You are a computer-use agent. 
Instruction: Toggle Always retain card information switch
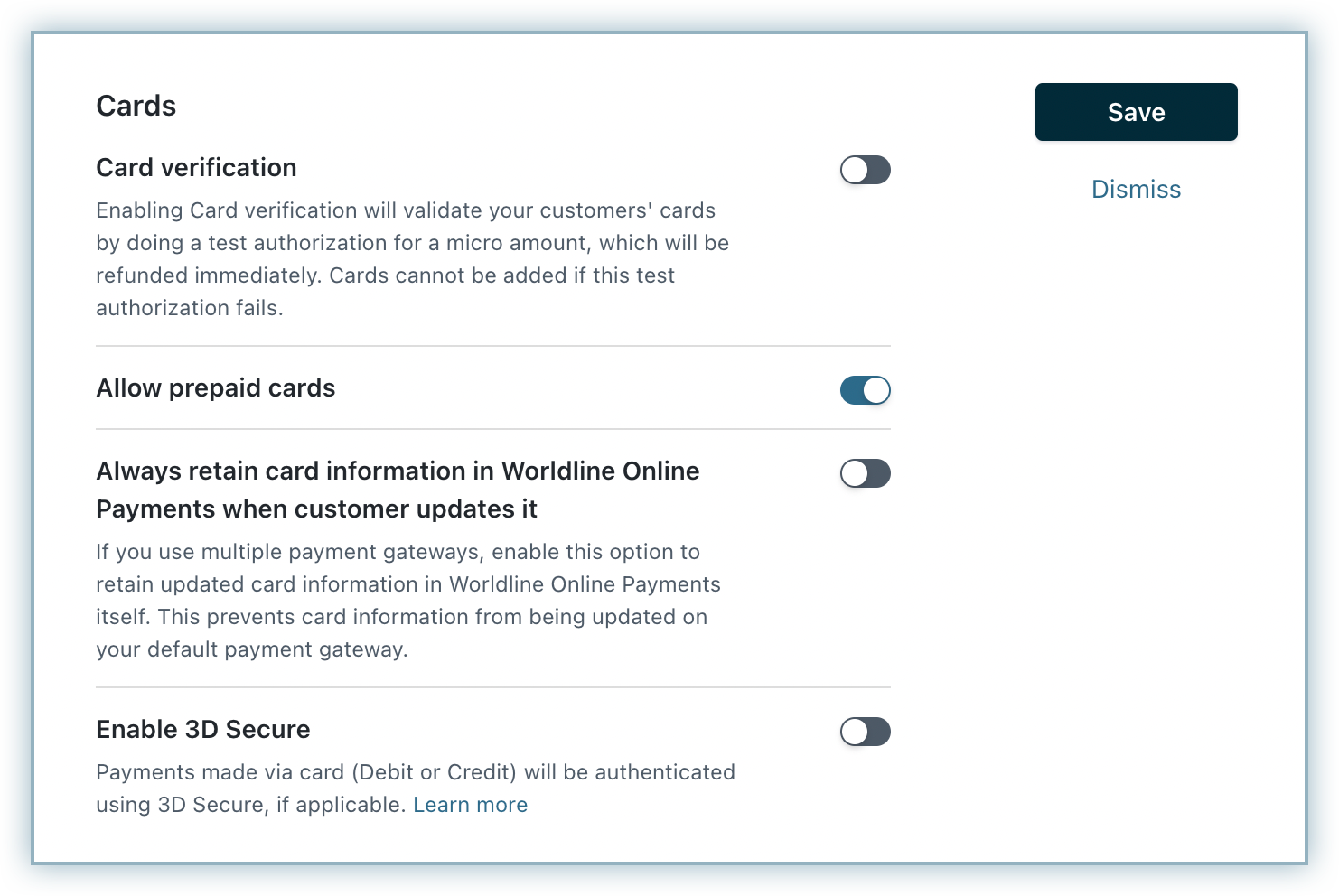865,473
